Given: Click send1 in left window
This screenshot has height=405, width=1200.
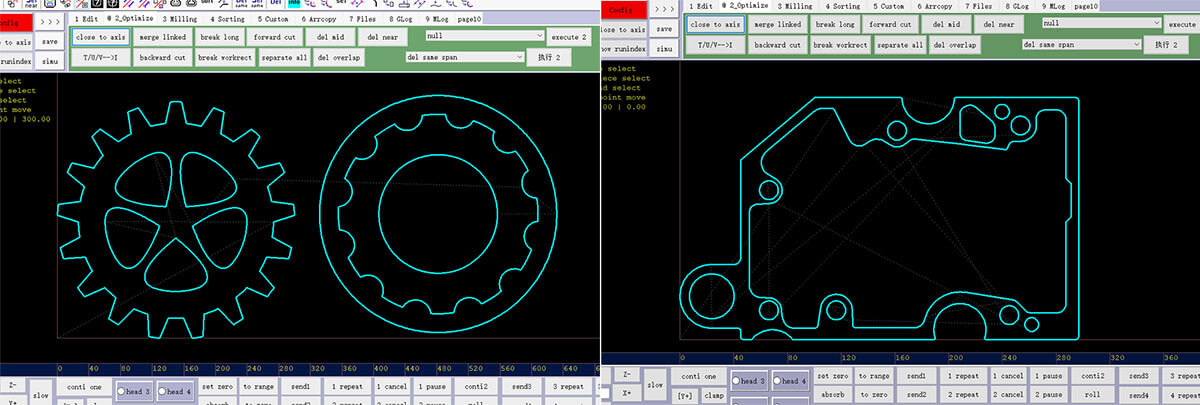Looking at the screenshot, I should pos(302,387).
